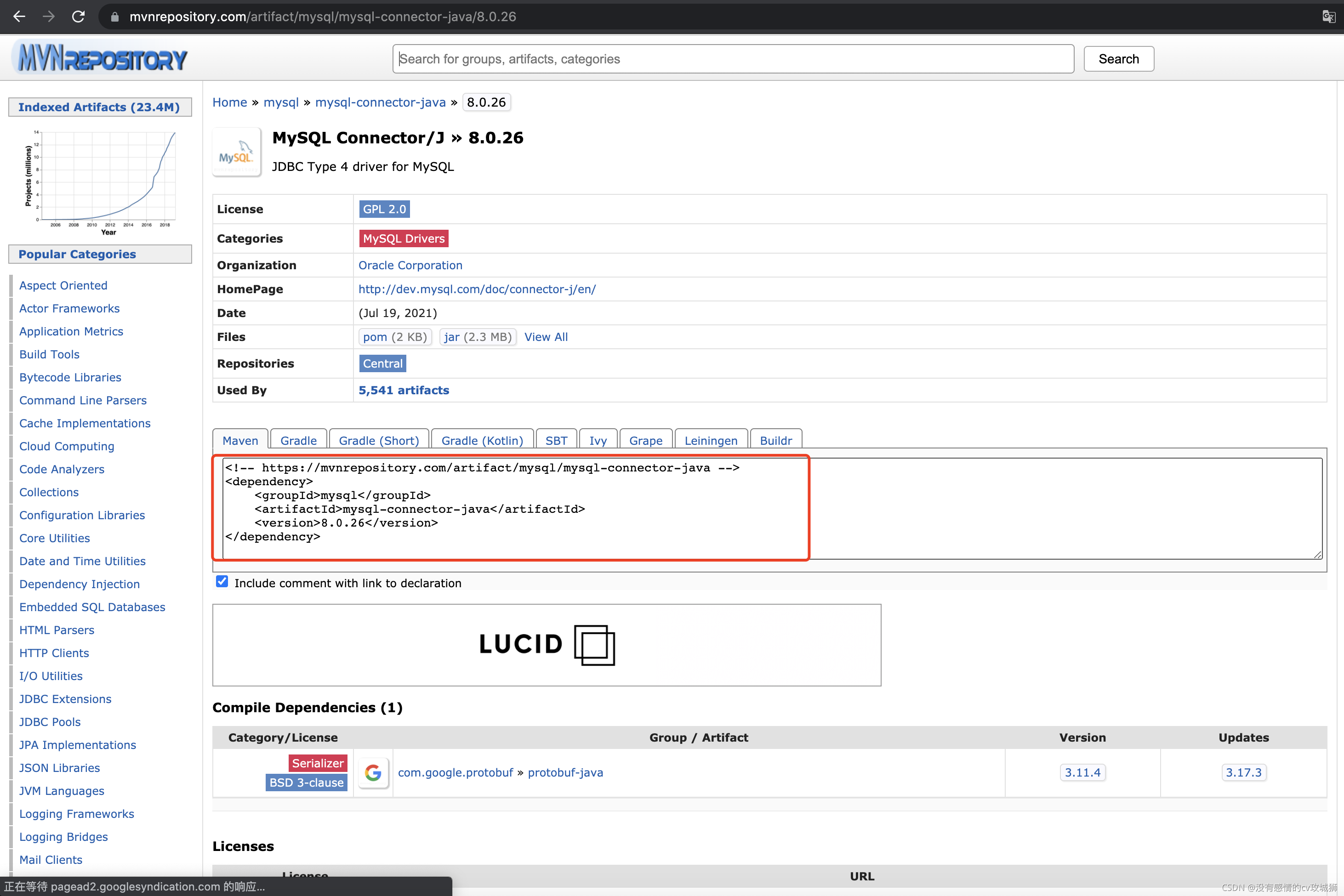1344x896 pixels.
Task: Switch to the Grape tab
Action: point(646,440)
